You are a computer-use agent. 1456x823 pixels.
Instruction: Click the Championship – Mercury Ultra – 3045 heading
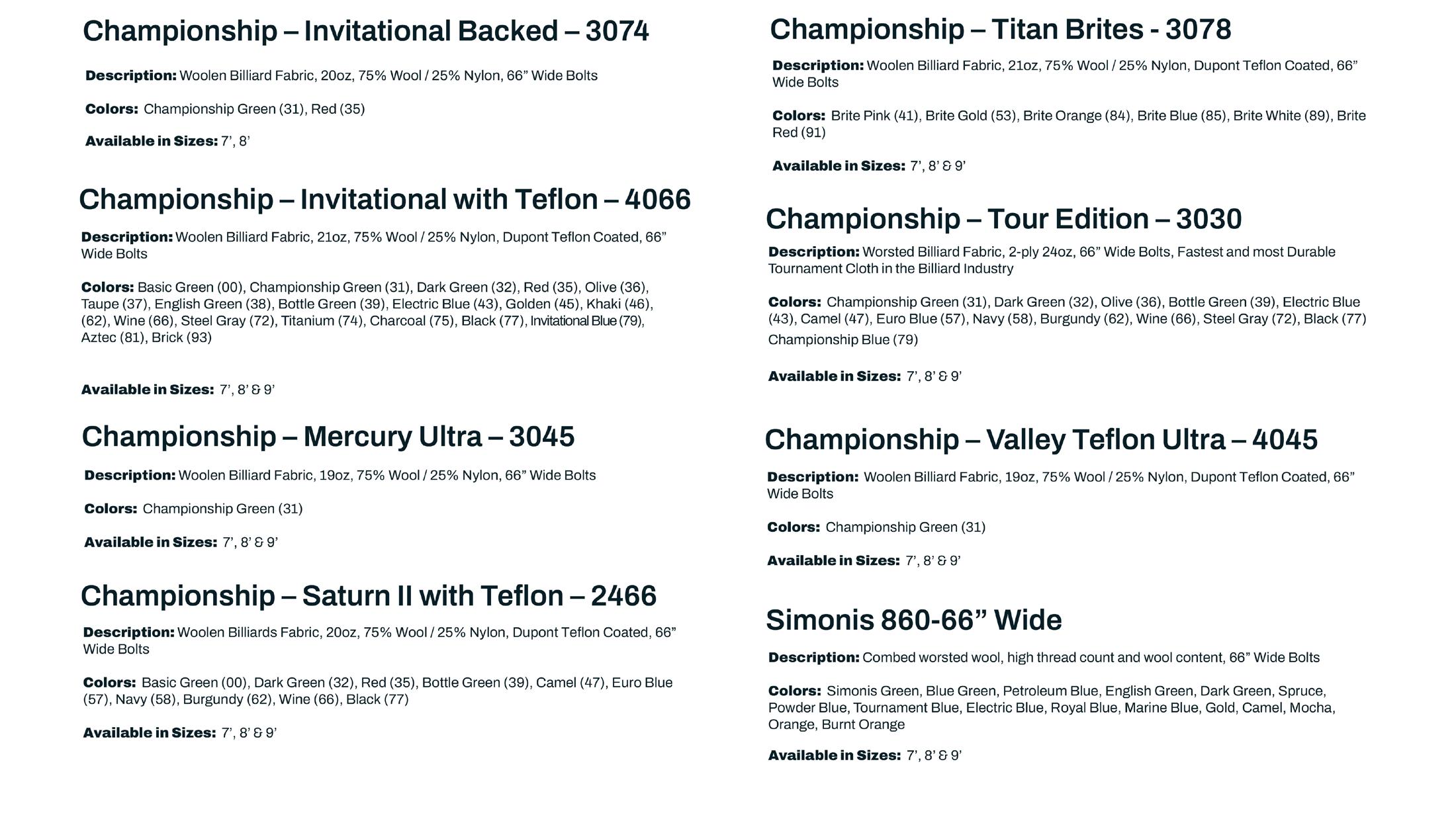(328, 437)
